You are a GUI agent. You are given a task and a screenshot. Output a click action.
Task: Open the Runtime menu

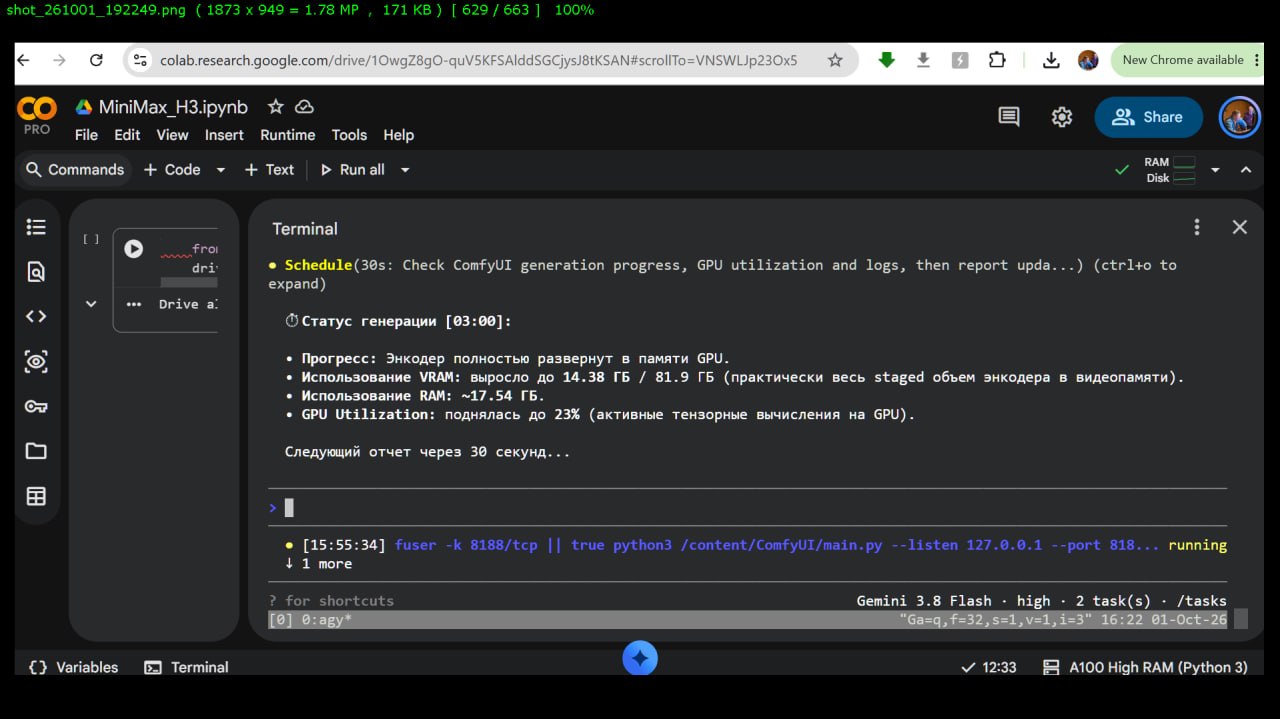(x=288, y=135)
